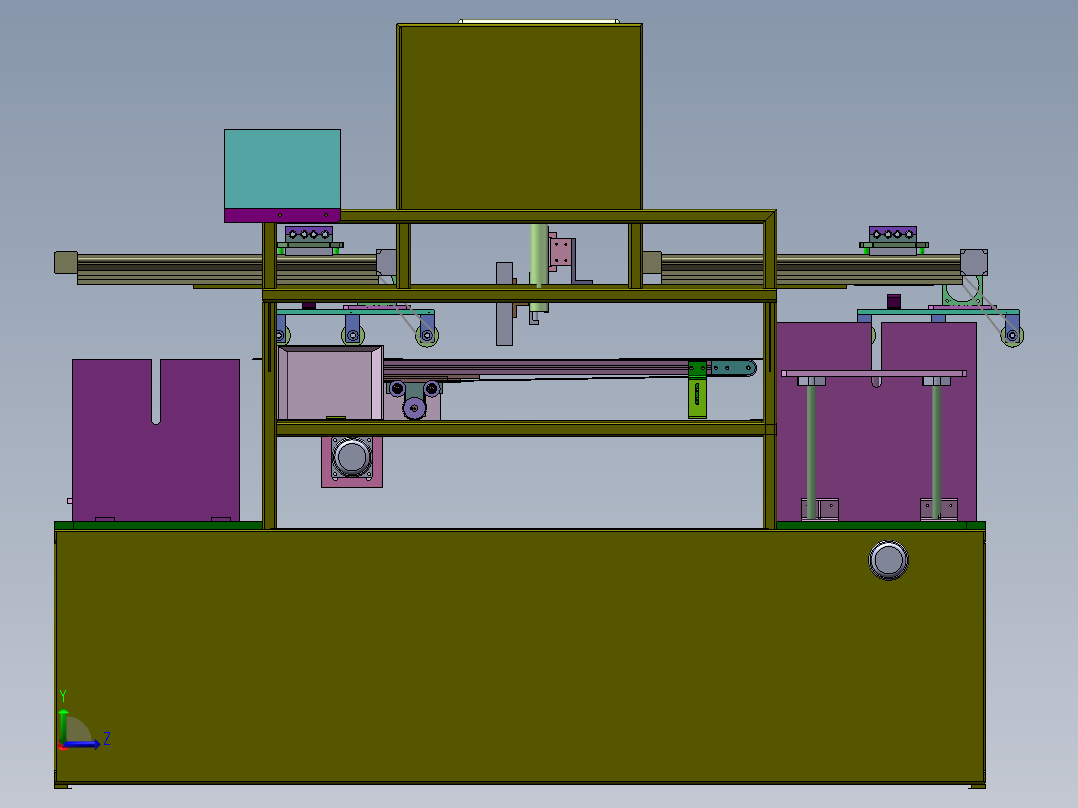Select the pink bracket with four holes
The image size is (1078, 808).
560,252
